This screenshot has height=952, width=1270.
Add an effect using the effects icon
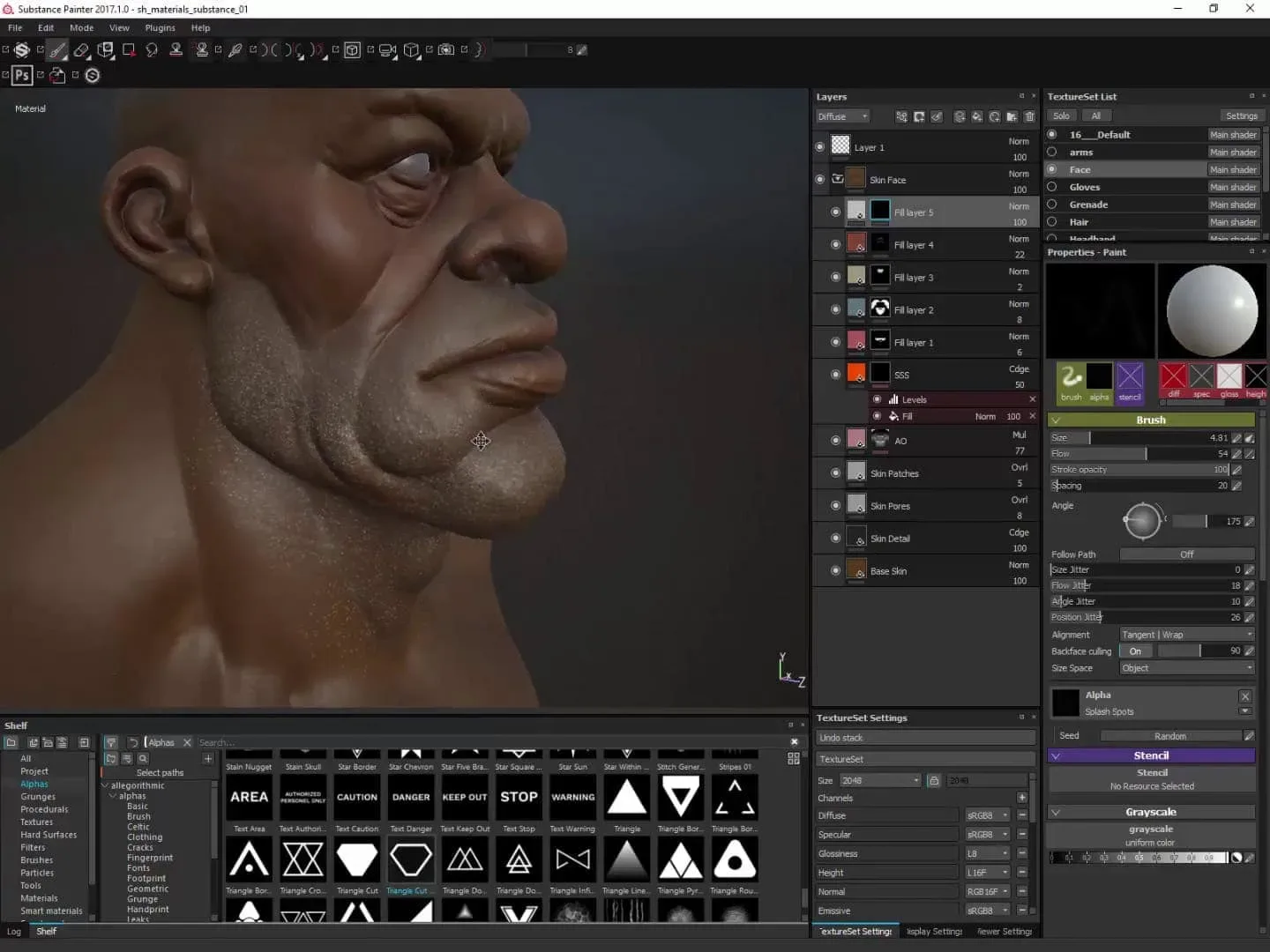point(901,116)
